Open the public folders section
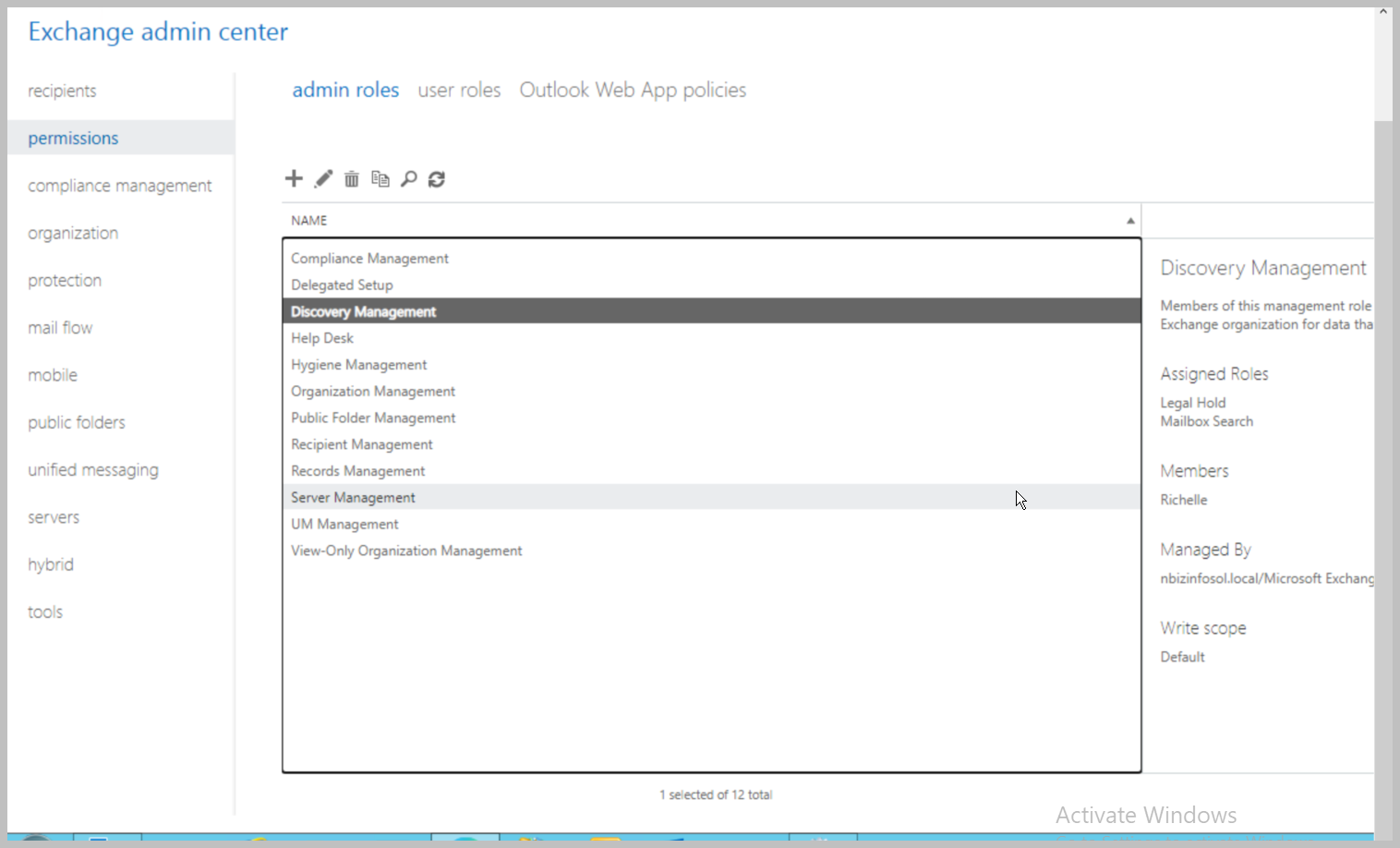The width and height of the screenshot is (1400, 848). 77,422
